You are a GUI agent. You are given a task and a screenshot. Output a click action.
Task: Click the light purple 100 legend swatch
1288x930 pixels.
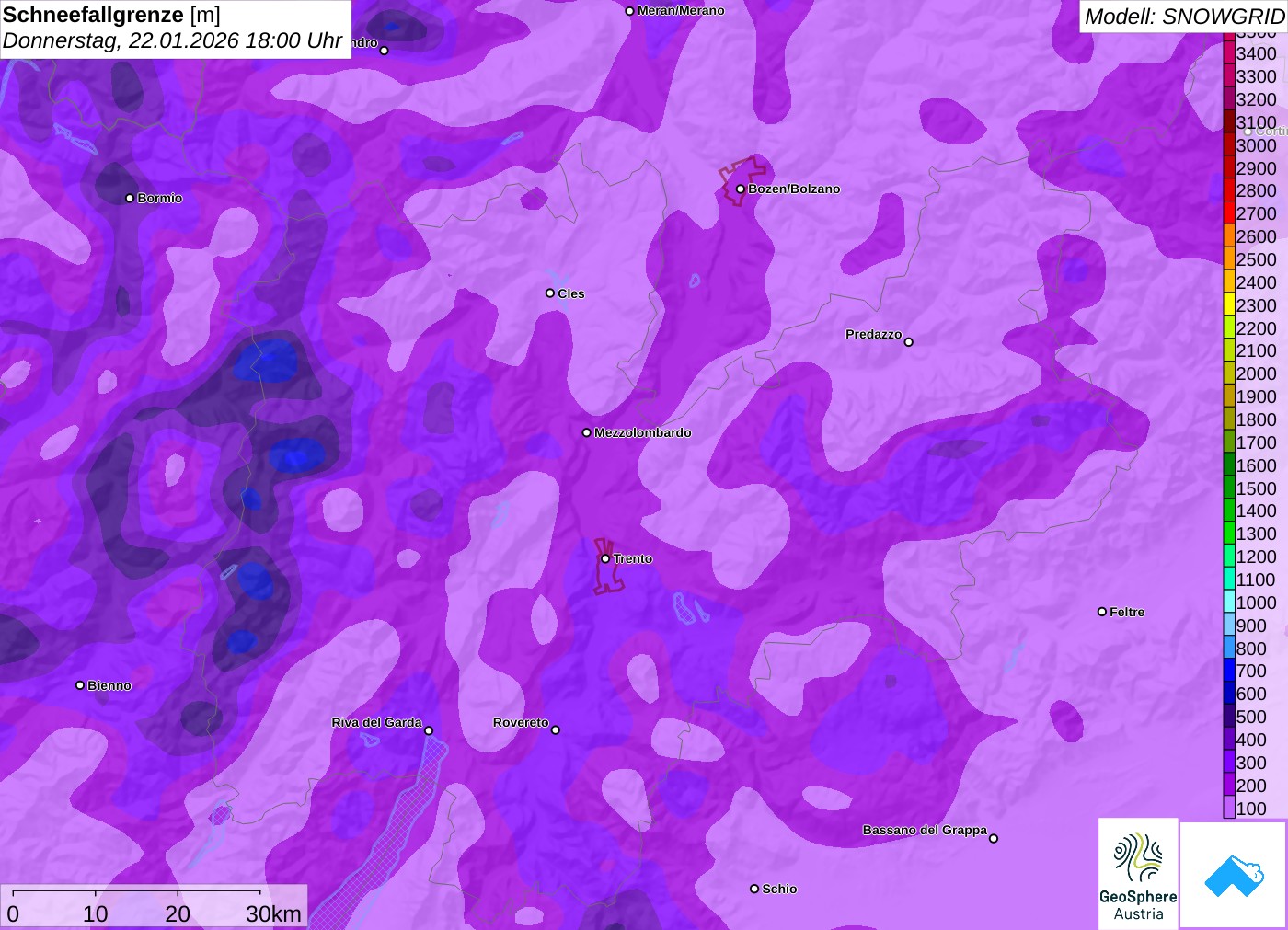click(x=1229, y=808)
